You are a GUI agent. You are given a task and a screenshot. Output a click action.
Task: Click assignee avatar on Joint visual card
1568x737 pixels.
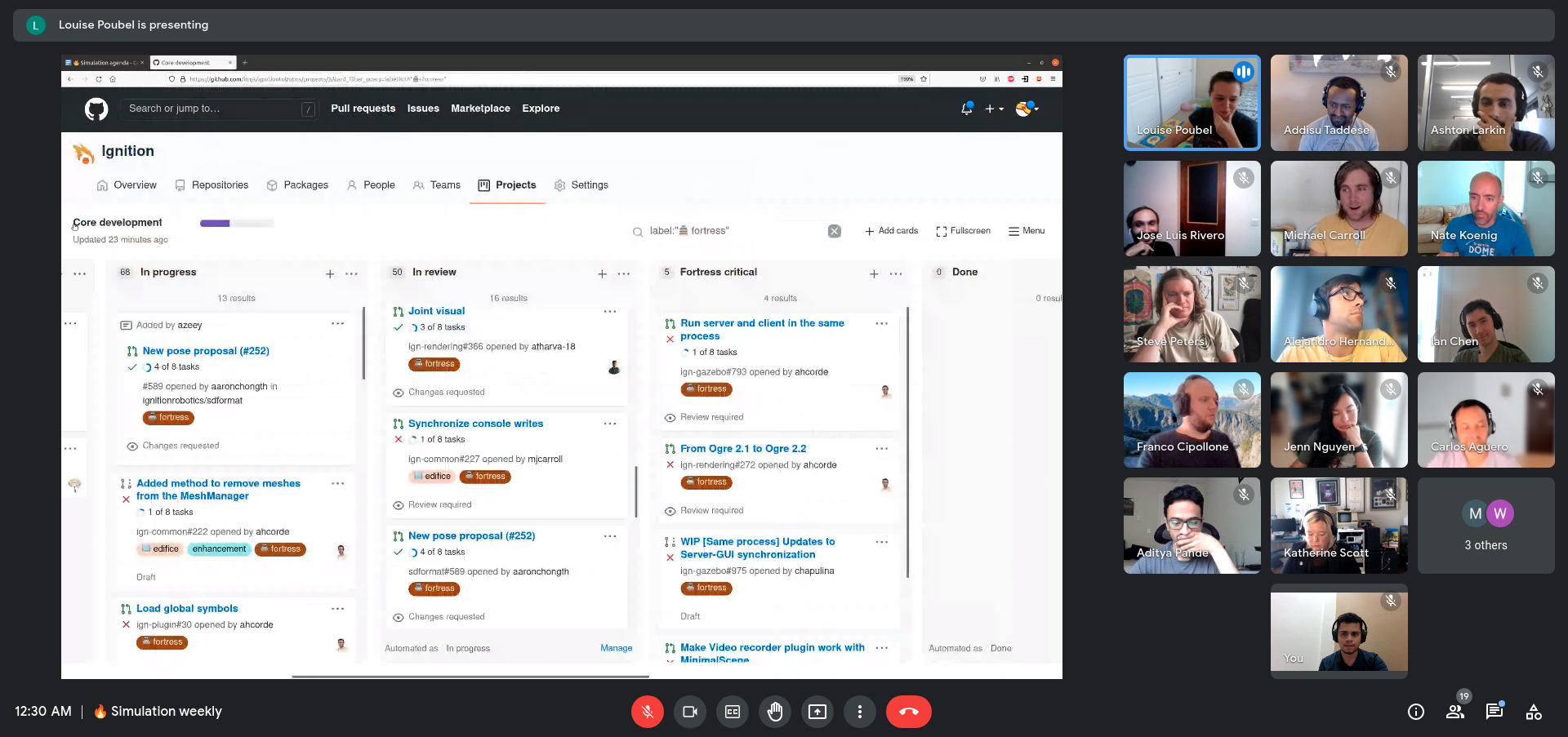(614, 368)
